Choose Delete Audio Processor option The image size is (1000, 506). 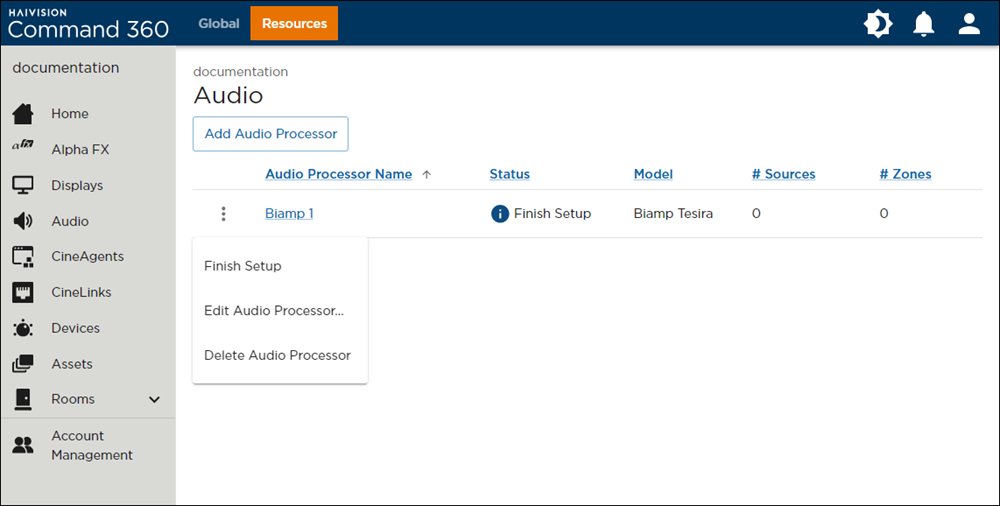tap(277, 355)
